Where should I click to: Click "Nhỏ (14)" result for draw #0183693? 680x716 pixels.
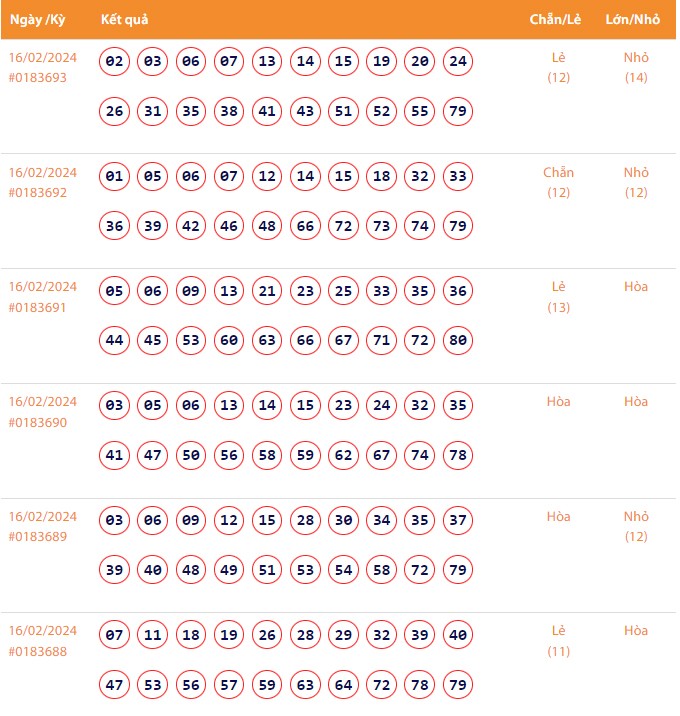point(636,67)
